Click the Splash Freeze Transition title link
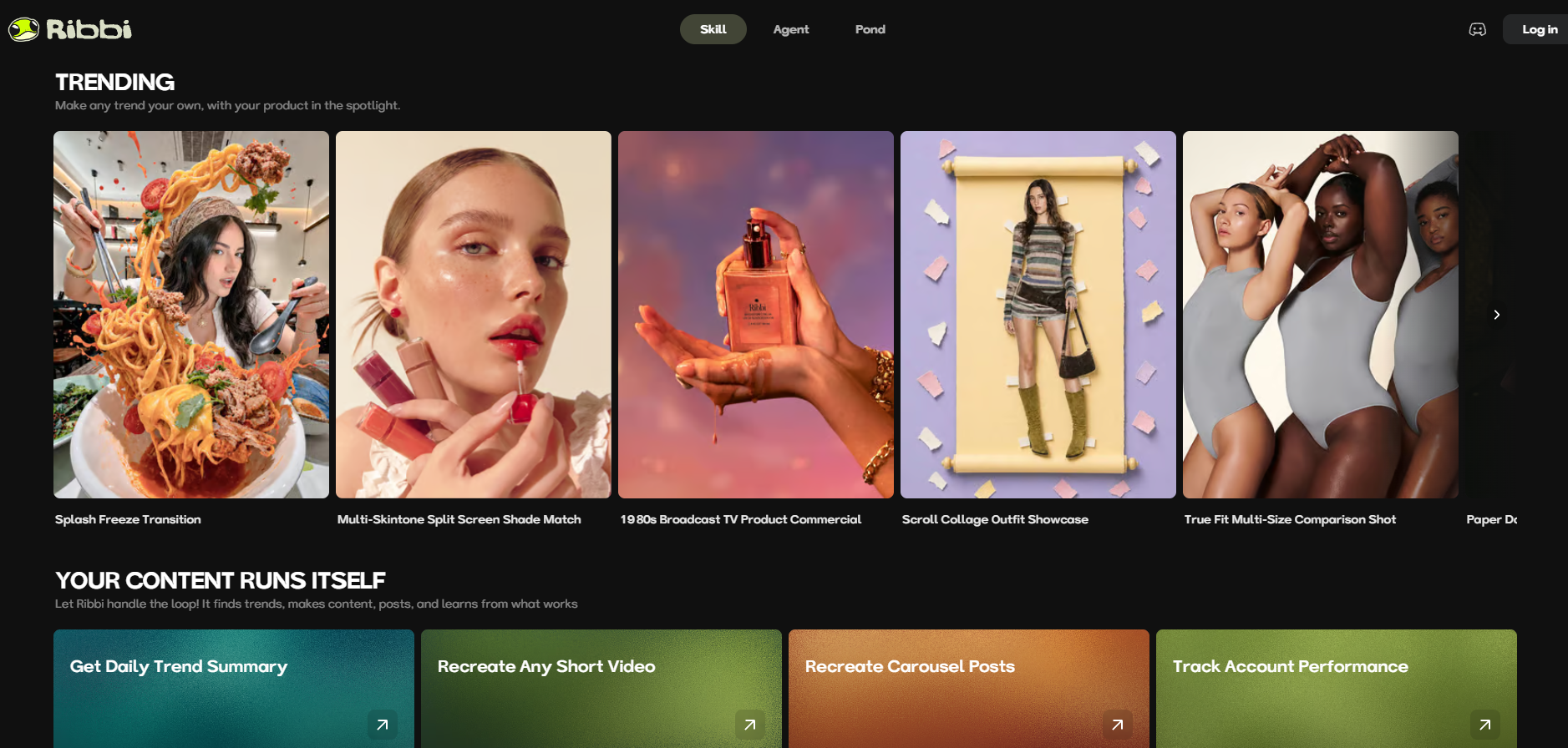 [128, 519]
